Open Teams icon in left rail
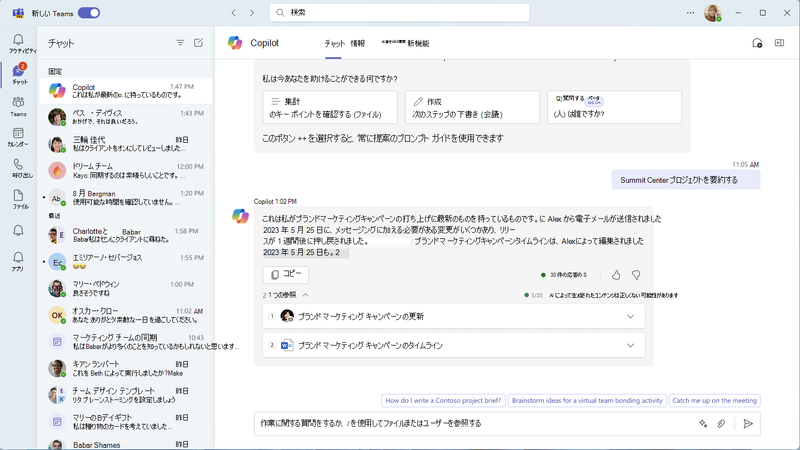800x450 pixels. coord(18,102)
